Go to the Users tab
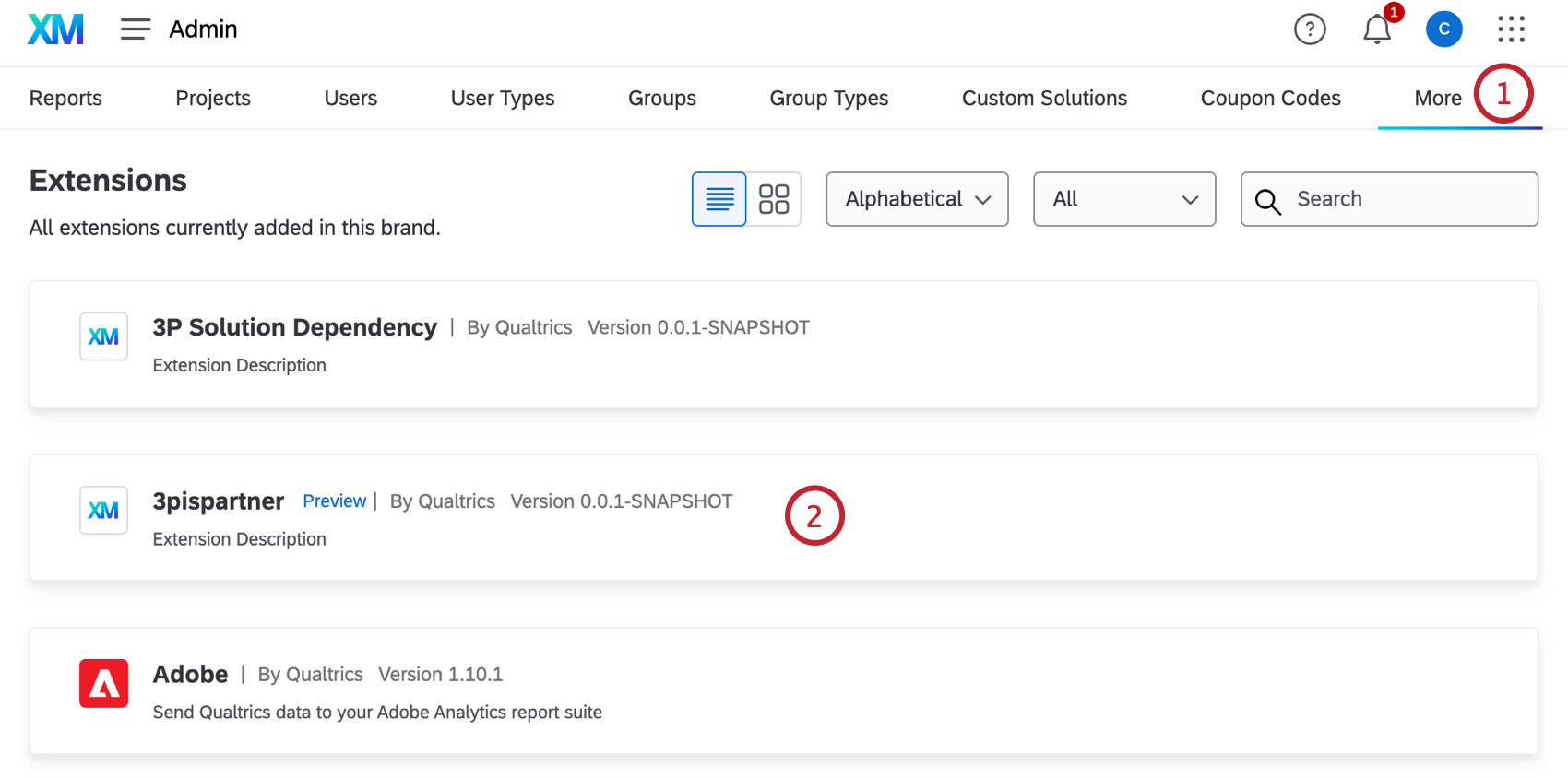This screenshot has width=1568, height=778. tap(350, 99)
